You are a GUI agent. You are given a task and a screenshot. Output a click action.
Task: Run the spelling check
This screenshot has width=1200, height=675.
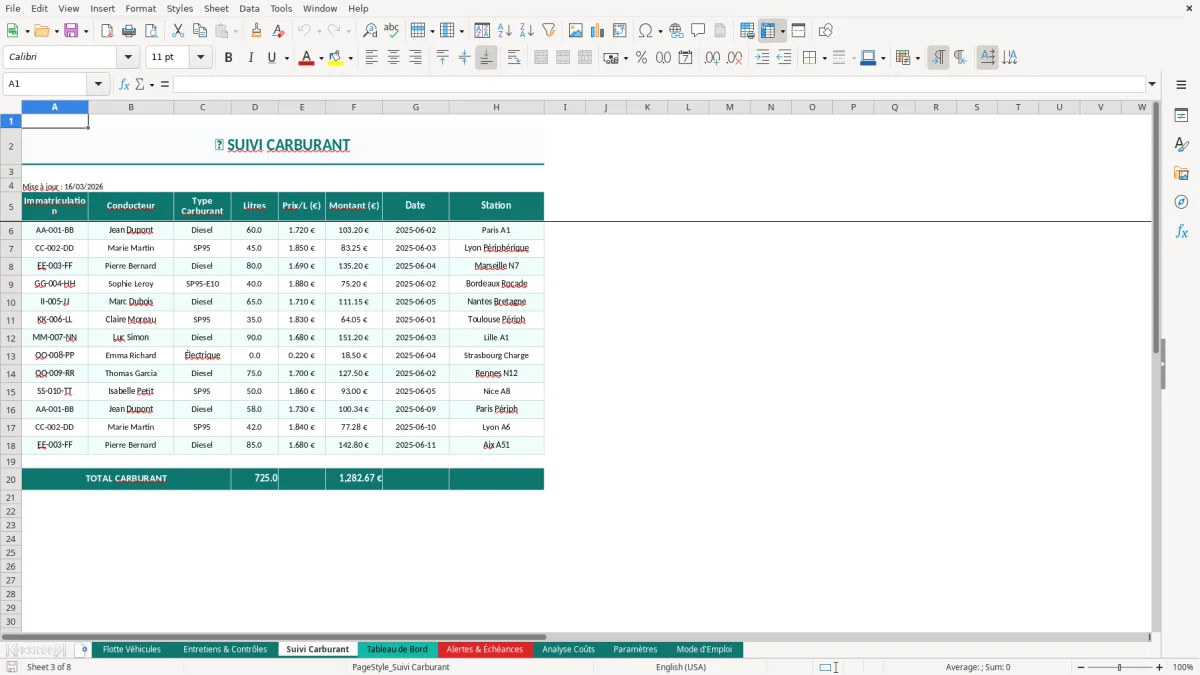tap(391, 31)
